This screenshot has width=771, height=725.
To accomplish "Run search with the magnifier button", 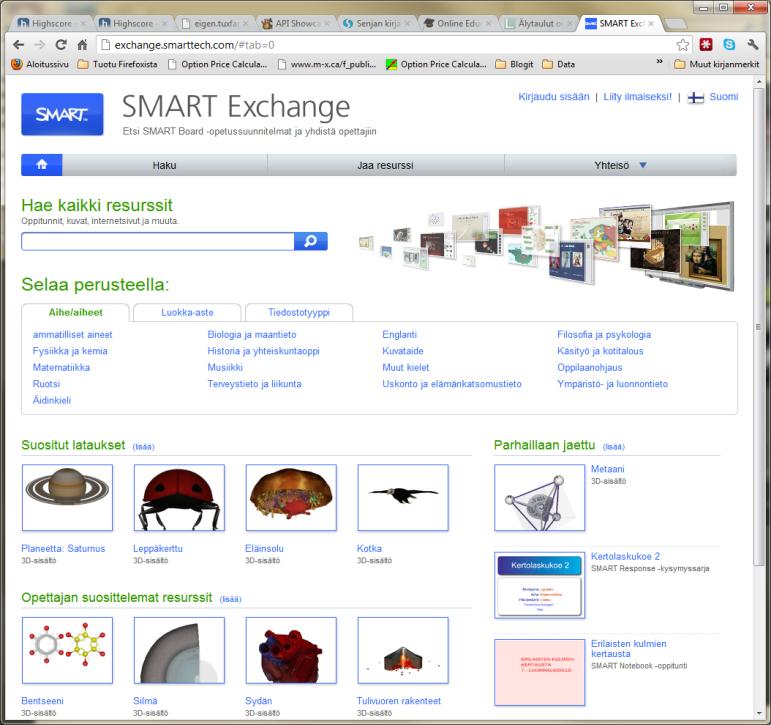I will click(x=311, y=241).
